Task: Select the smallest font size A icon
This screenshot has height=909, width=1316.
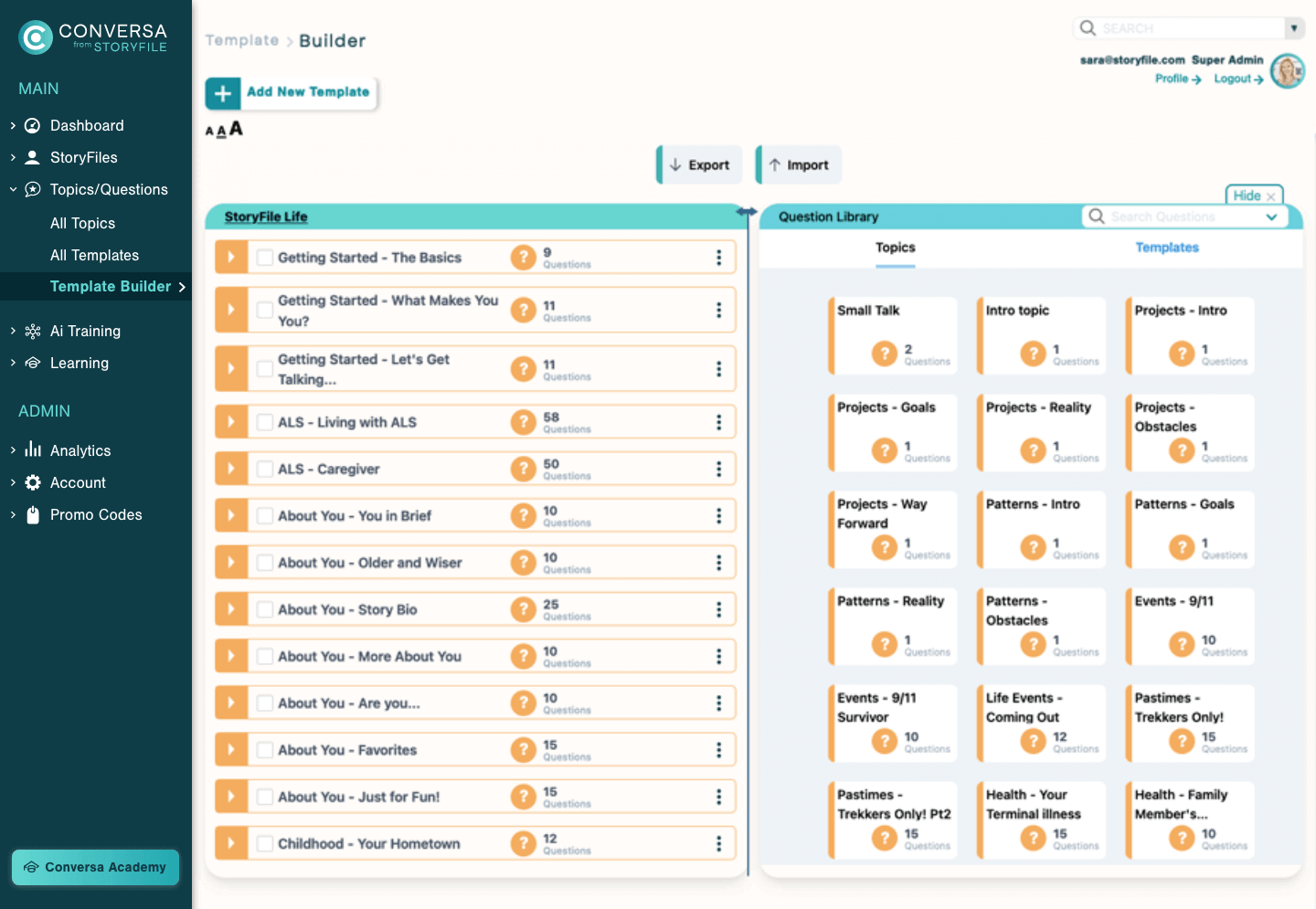Action: 209,132
